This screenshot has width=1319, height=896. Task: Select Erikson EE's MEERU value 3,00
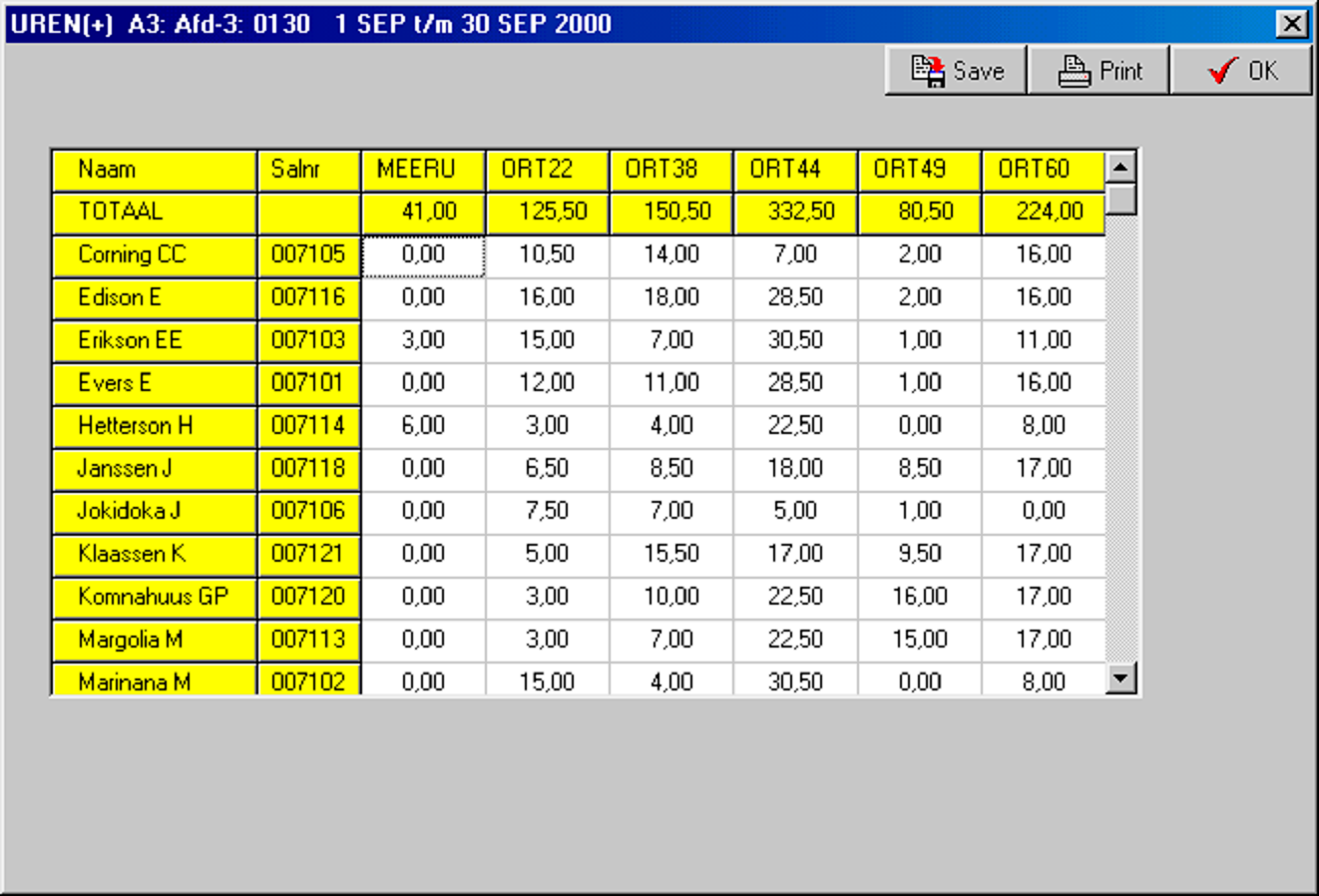coord(423,341)
